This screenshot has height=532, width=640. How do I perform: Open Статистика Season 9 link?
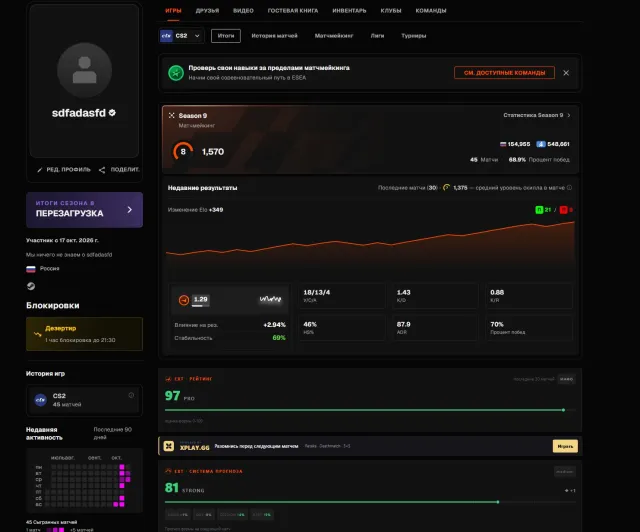533,115
